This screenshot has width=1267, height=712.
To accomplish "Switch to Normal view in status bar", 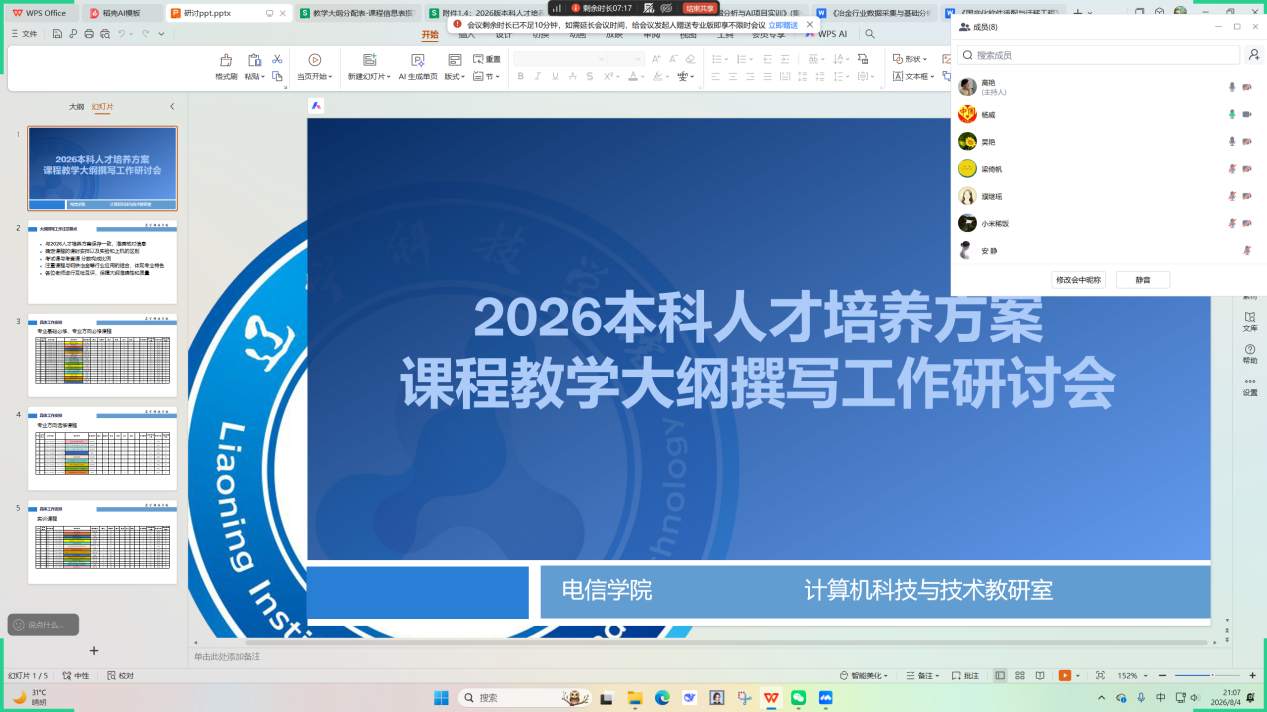I will point(1000,676).
